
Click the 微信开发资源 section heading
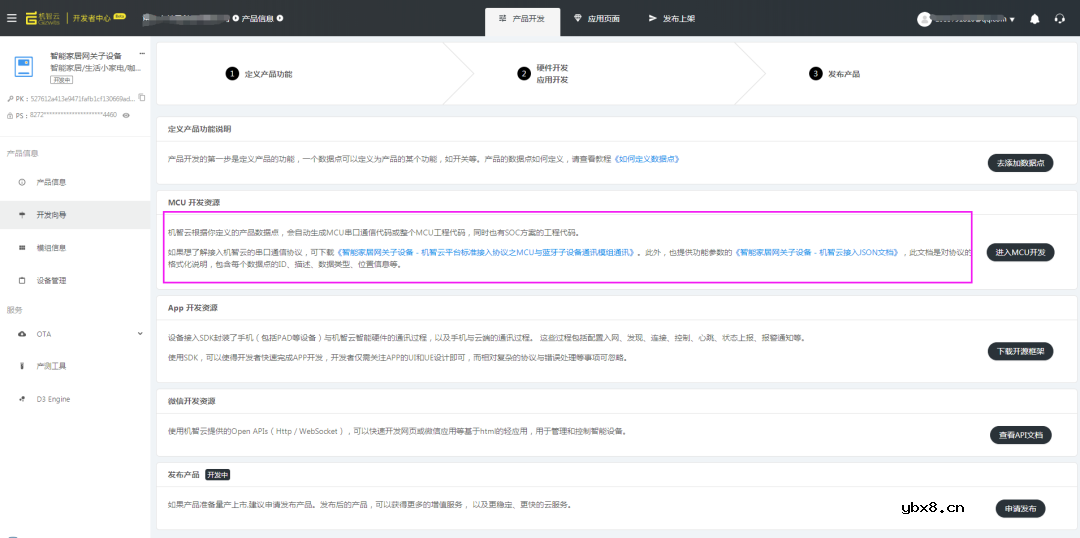[x=191, y=401]
